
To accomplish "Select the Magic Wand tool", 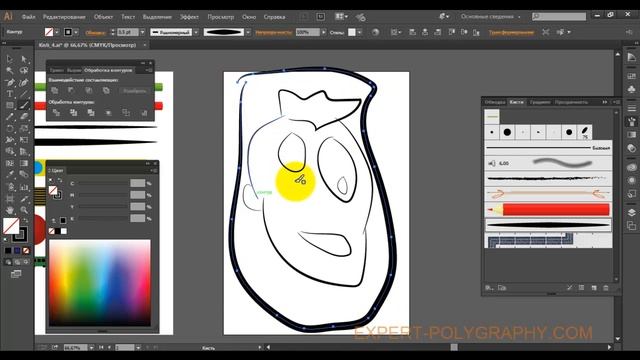I will point(10,71).
